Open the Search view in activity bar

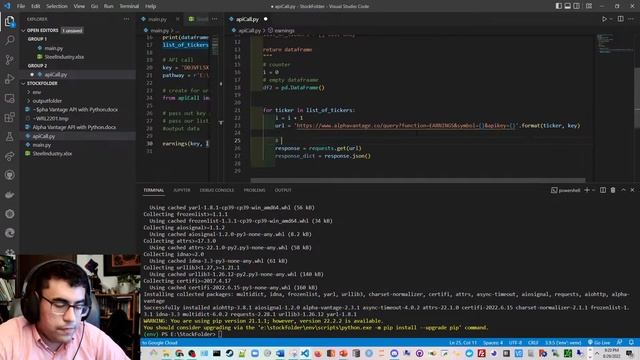coord(9,40)
